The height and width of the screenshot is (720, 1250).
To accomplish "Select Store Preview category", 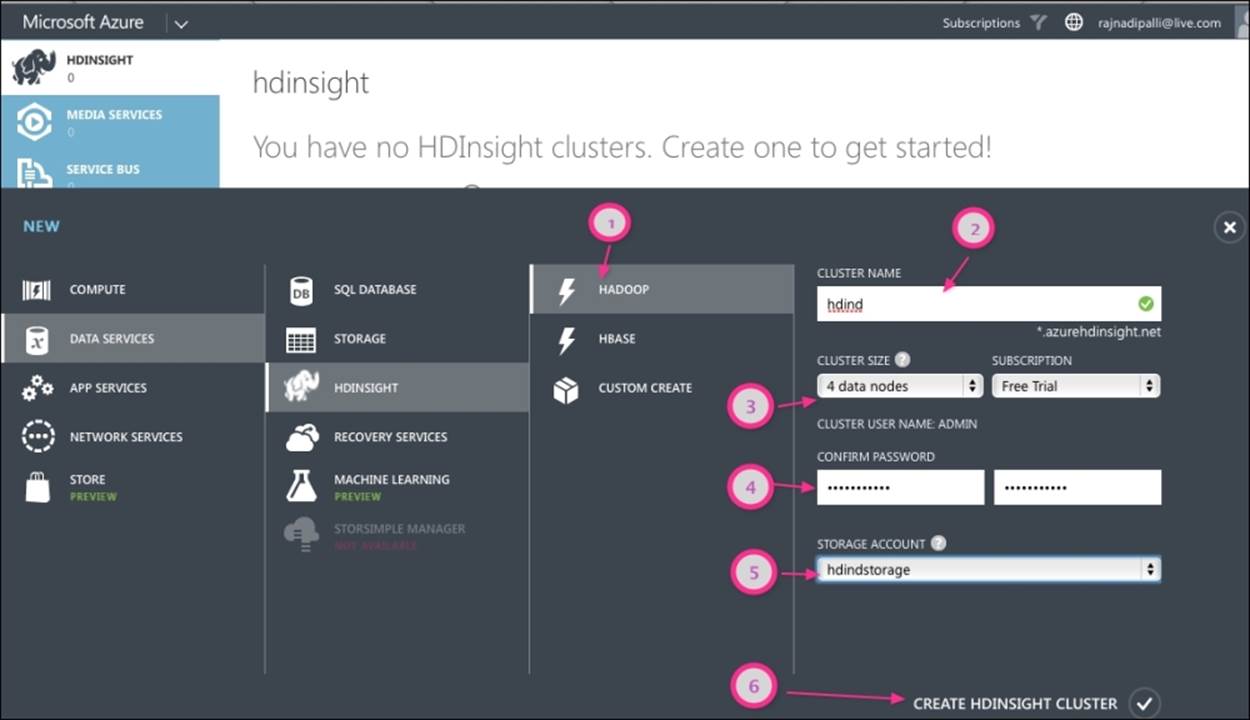I will (x=132, y=487).
